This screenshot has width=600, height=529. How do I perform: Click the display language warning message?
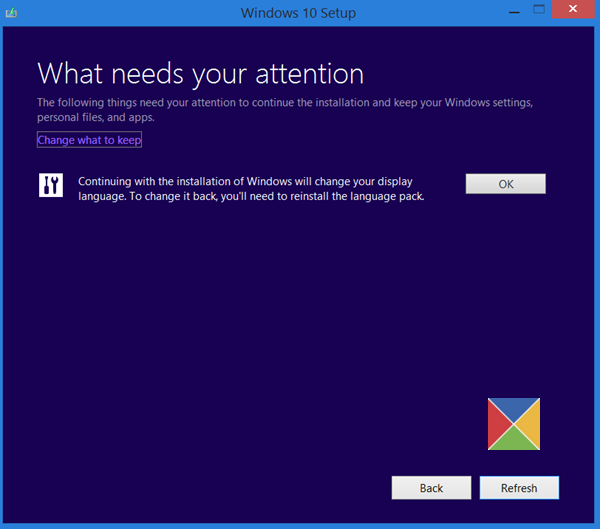click(x=251, y=189)
